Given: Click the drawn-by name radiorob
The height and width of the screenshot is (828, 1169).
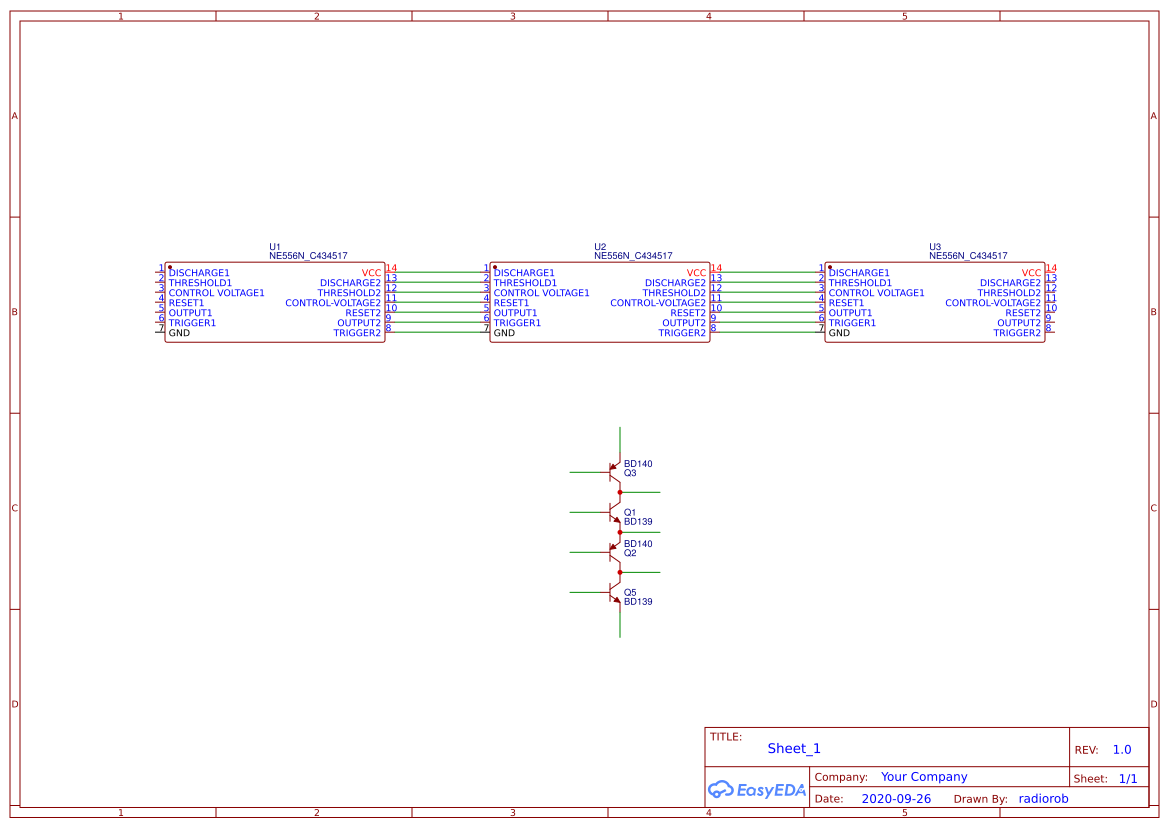Looking at the screenshot, I should pos(1043,799).
